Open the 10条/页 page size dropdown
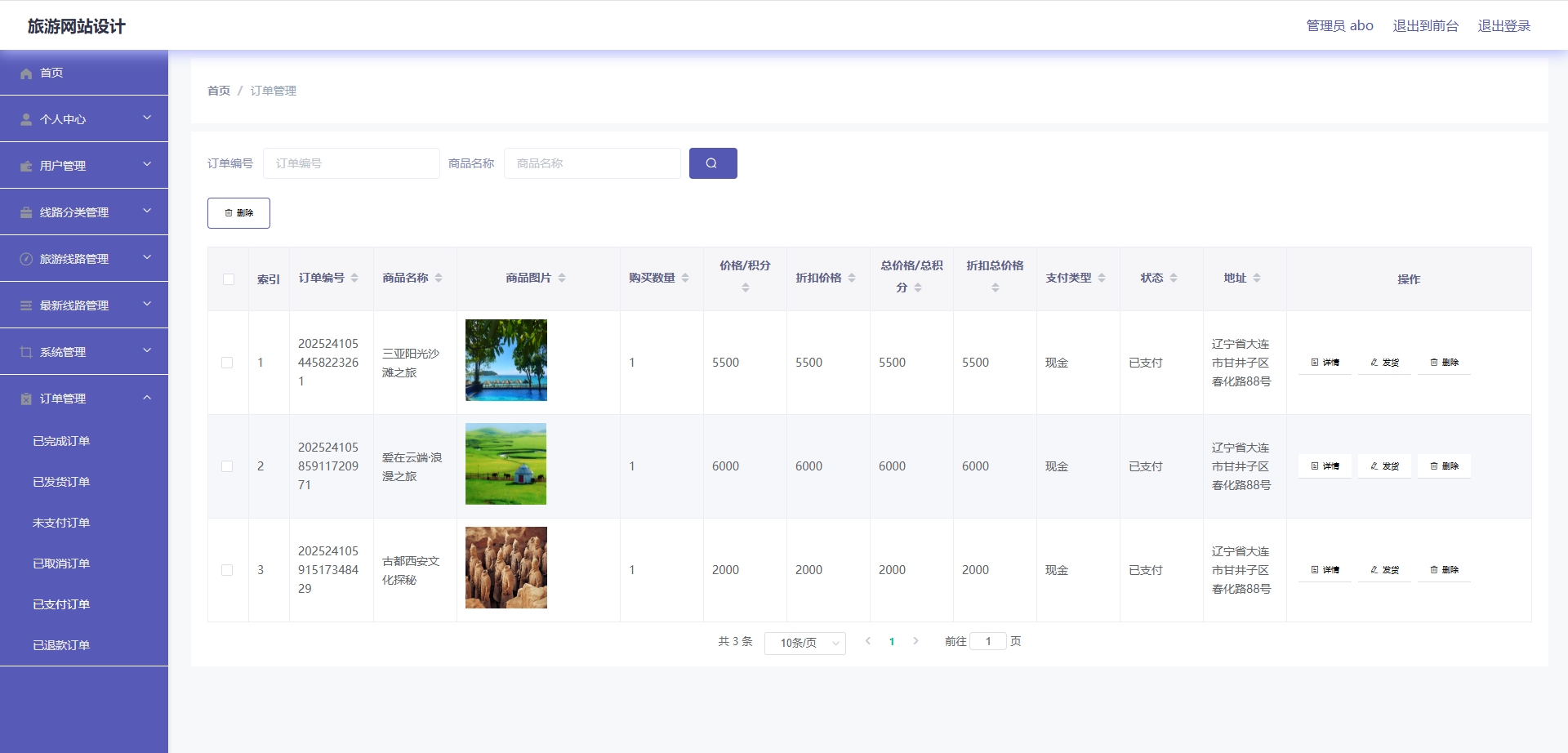Image resolution: width=1568 pixels, height=753 pixels. tap(805, 644)
